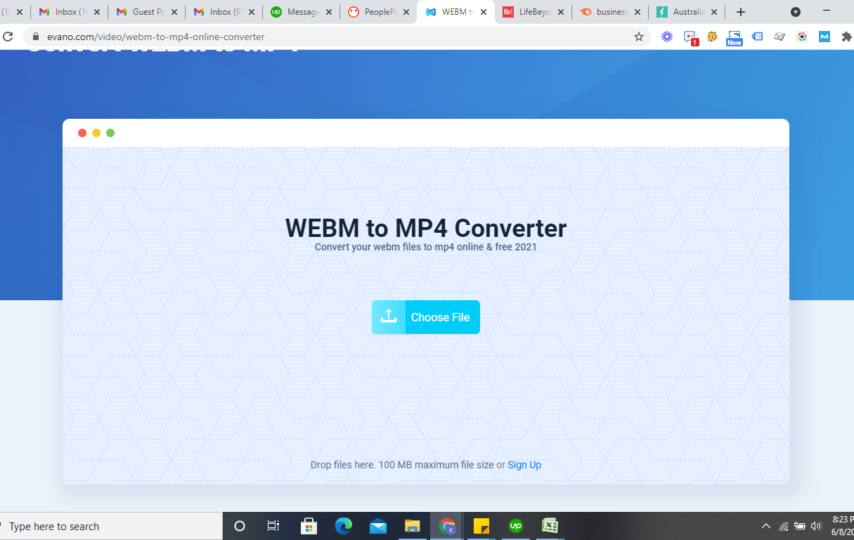Open the tab search dropdown arrow
The image size is (854, 540).
click(x=795, y=12)
